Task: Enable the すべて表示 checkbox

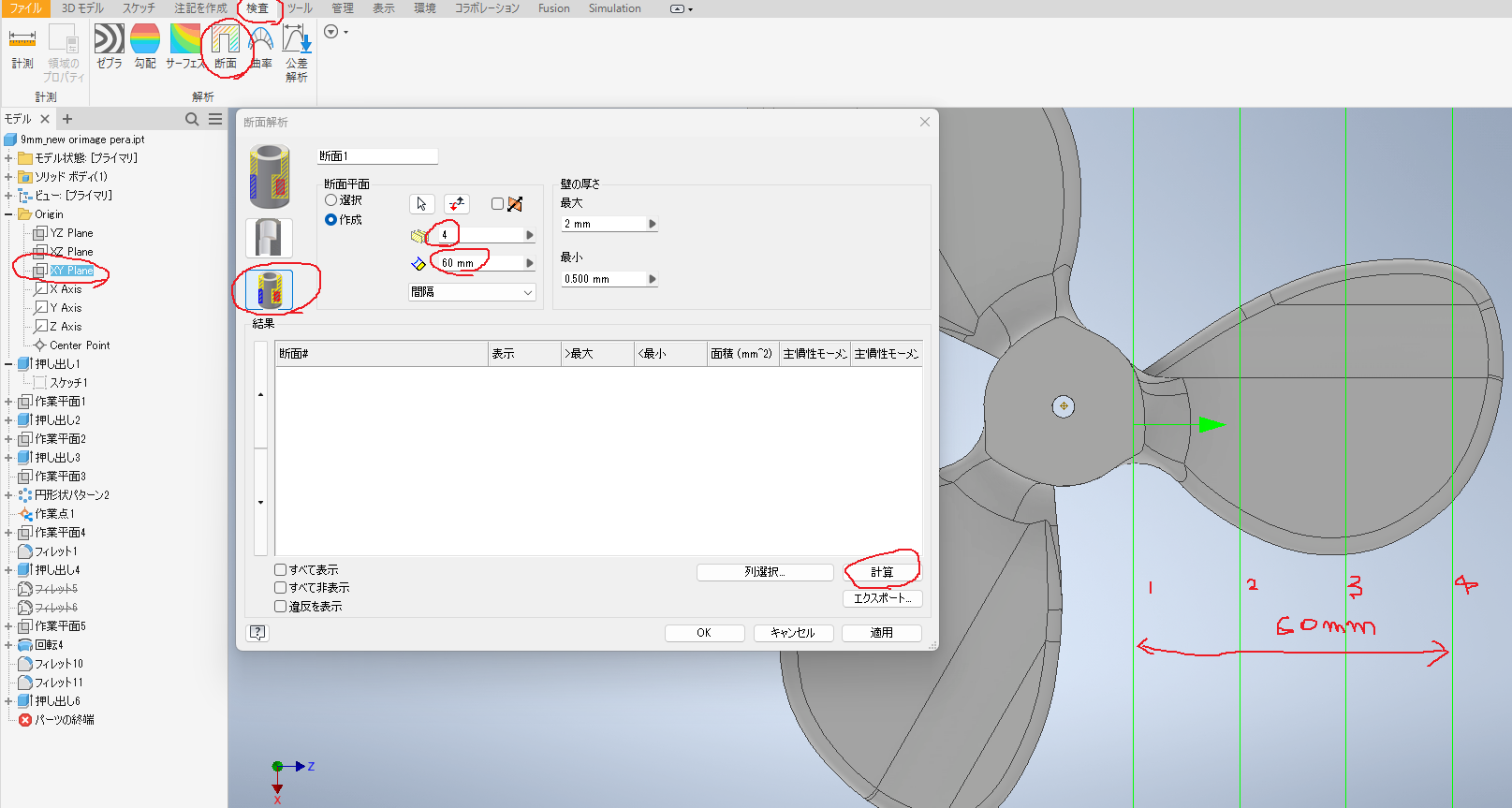Action: (280, 569)
